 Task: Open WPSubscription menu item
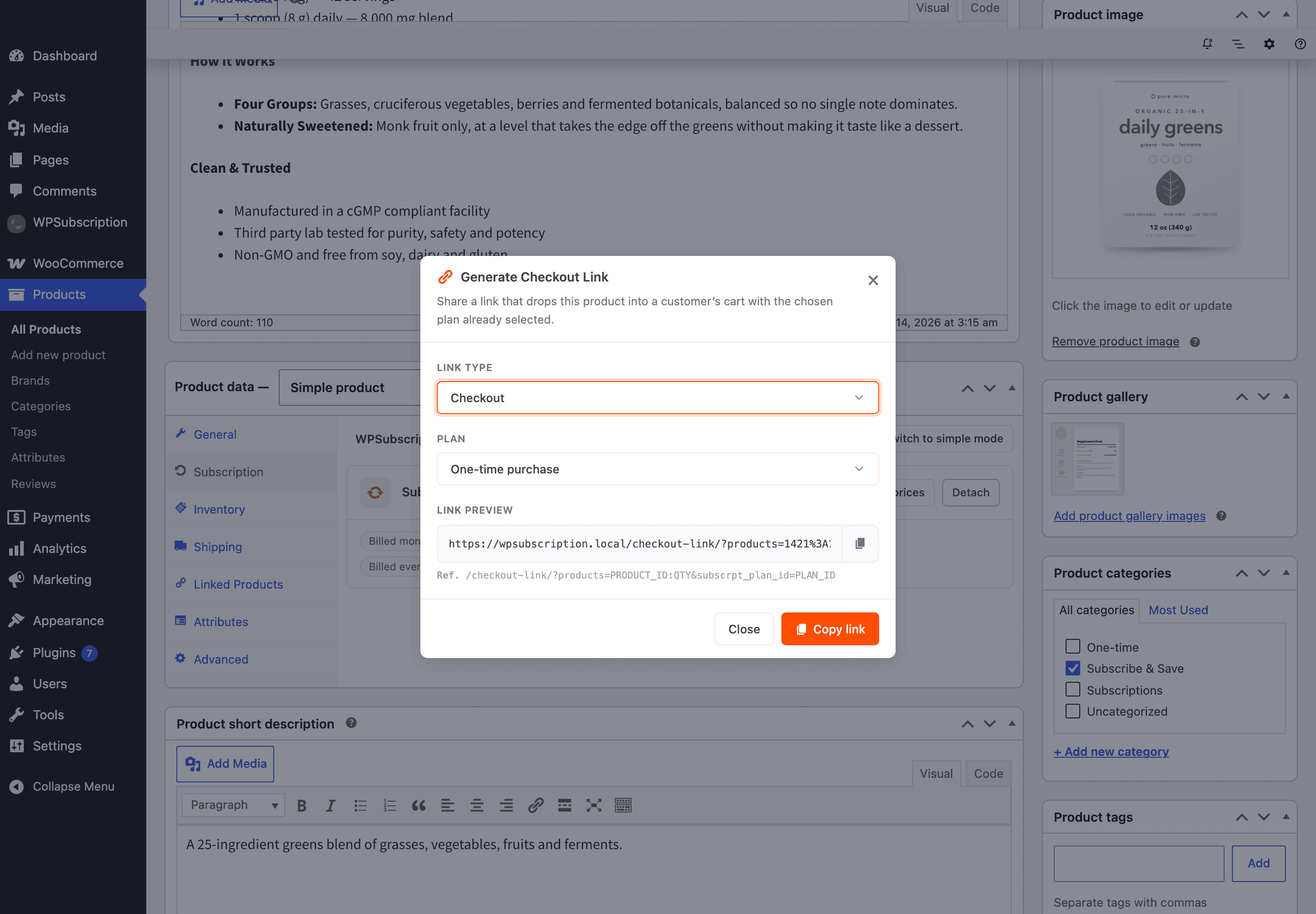(80, 222)
